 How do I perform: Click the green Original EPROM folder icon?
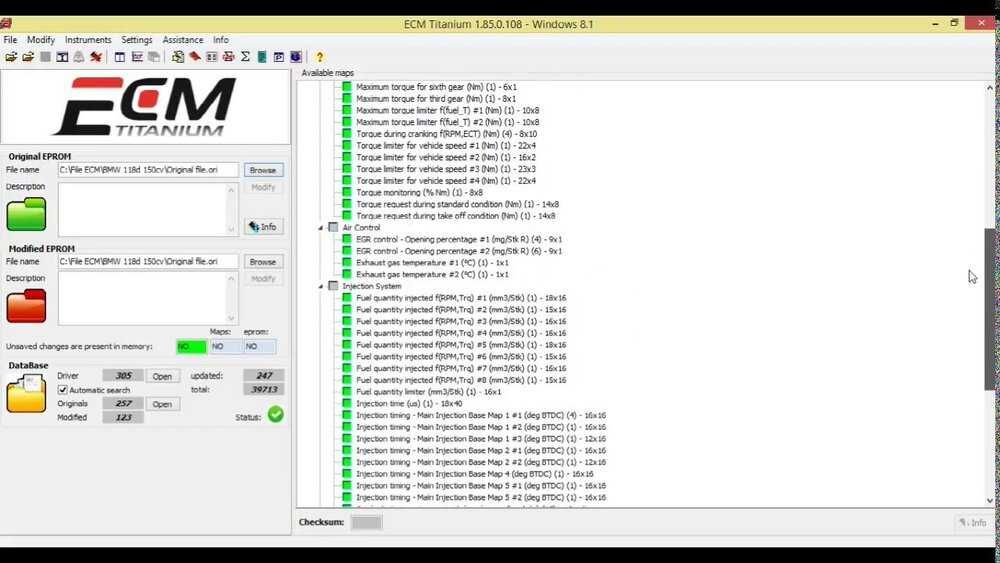(x=26, y=214)
